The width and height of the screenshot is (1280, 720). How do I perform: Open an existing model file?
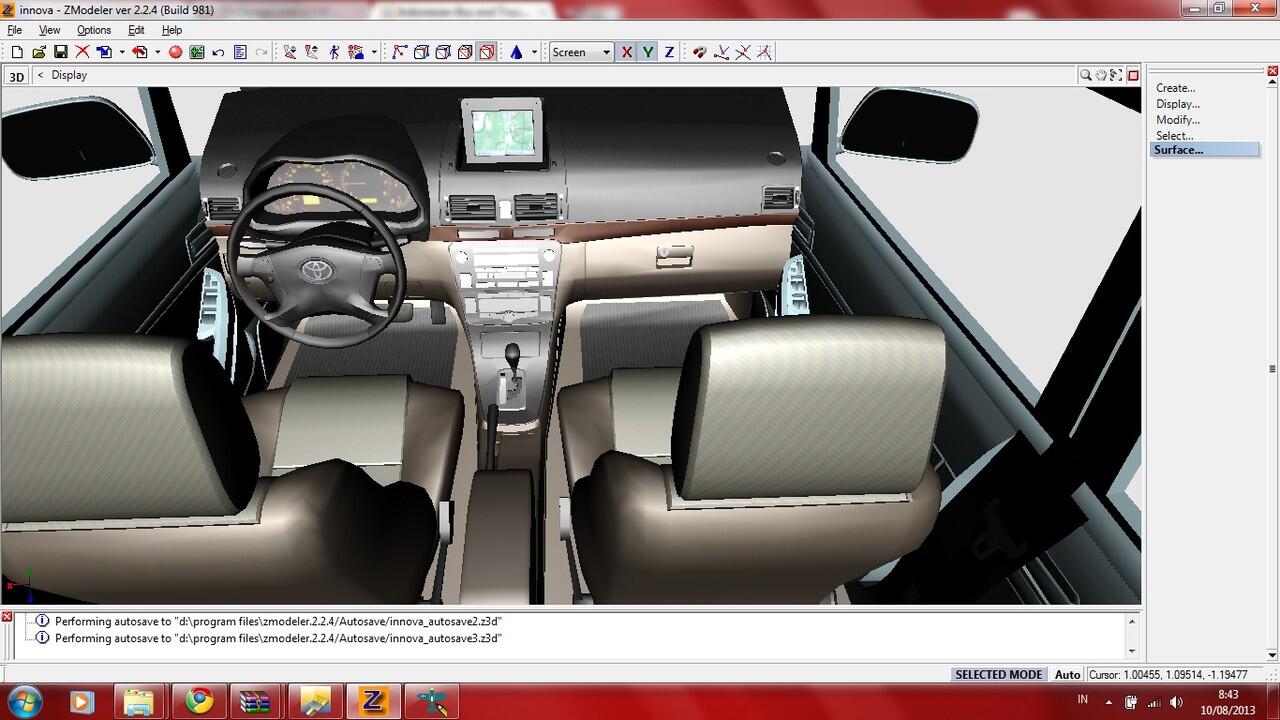tap(37, 51)
